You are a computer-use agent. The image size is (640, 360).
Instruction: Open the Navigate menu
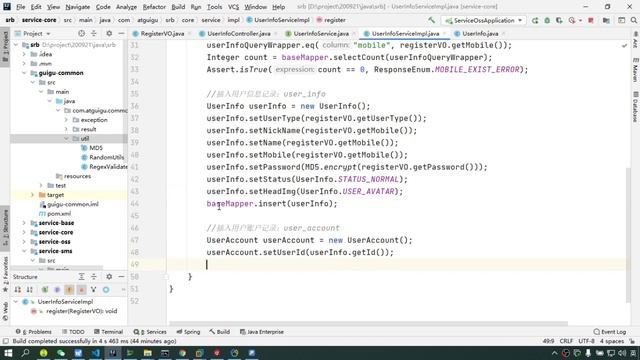pyautogui.click(x=78, y=7)
